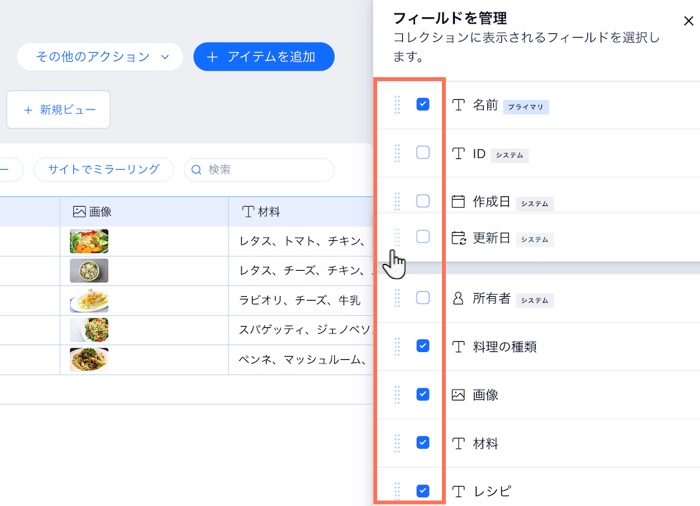The height and width of the screenshot is (506, 700).
Task: Click the drag handle beside ID field
Action: pyautogui.click(x=397, y=153)
